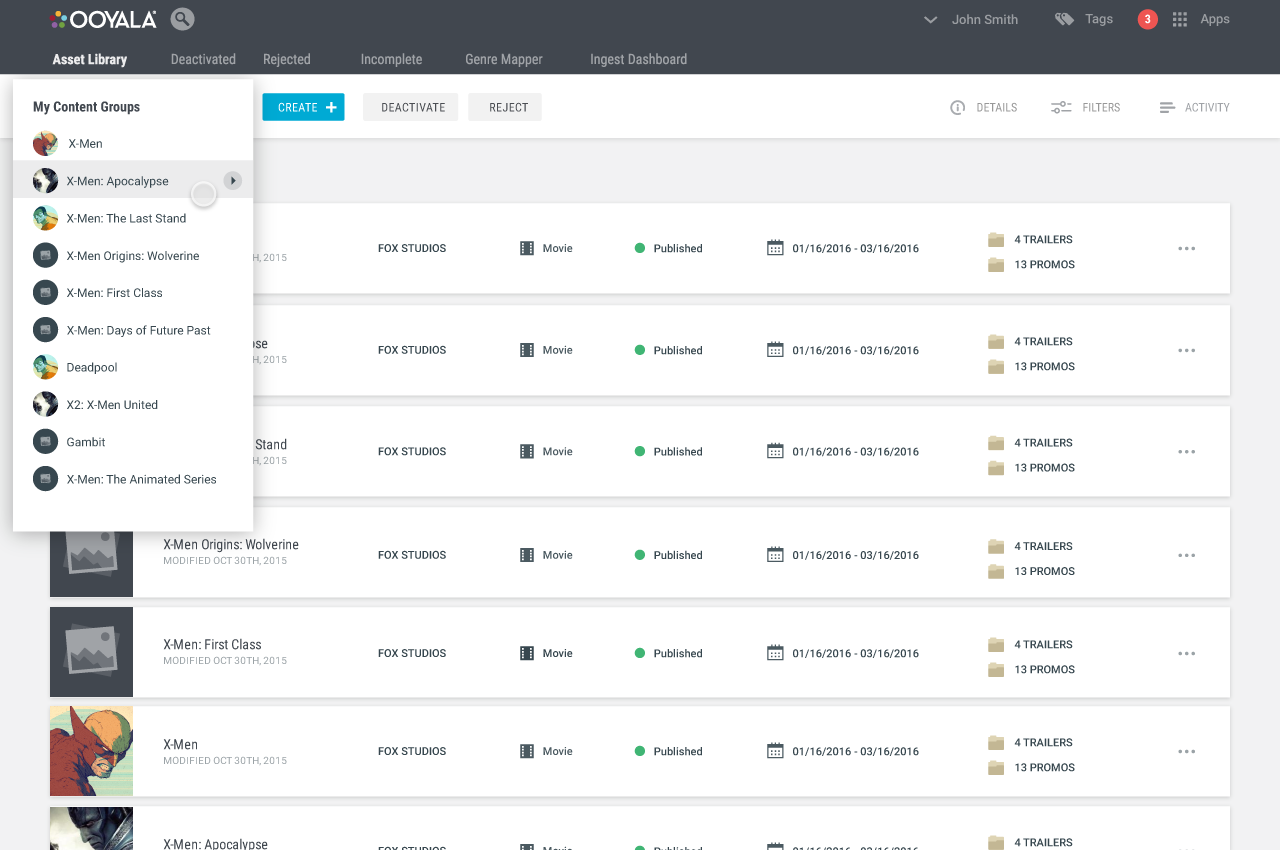Open the Filters panel
This screenshot has height=850, width=1280.
click(x=1085, y=107)
